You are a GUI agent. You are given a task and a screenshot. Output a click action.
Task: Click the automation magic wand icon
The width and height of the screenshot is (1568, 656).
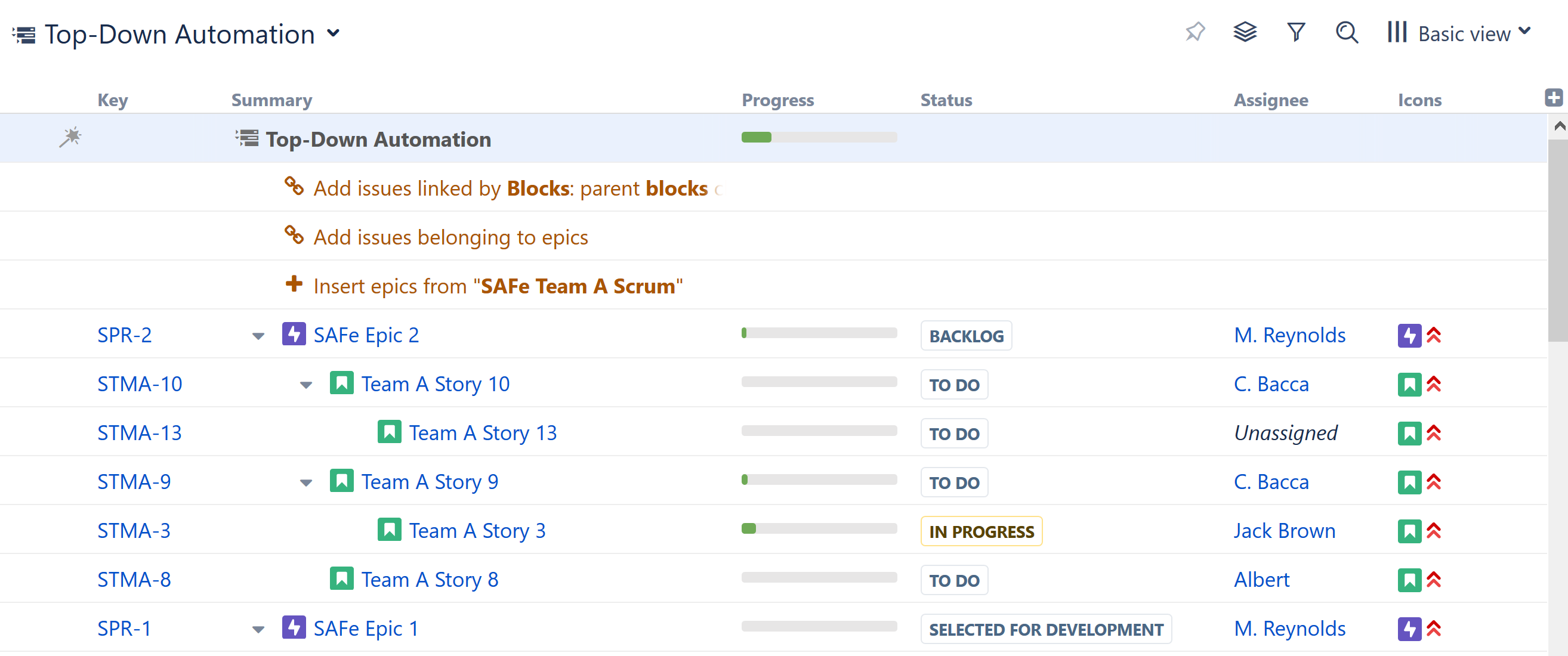[x=70, y=138]
